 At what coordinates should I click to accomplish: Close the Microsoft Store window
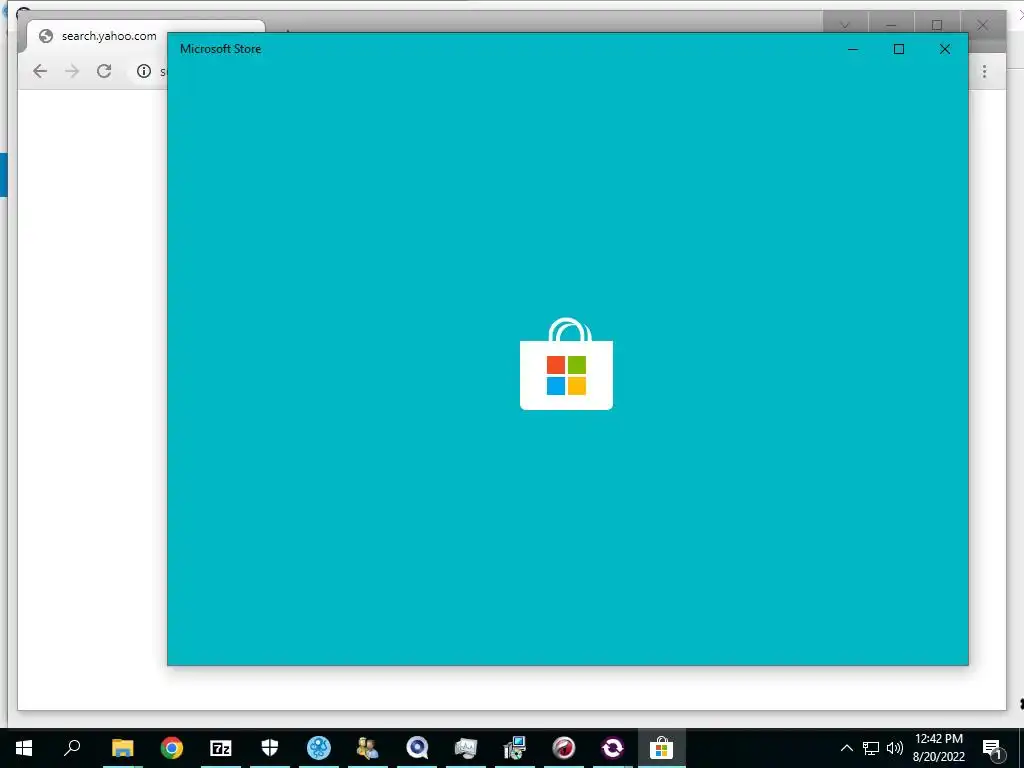click(944, 49)
